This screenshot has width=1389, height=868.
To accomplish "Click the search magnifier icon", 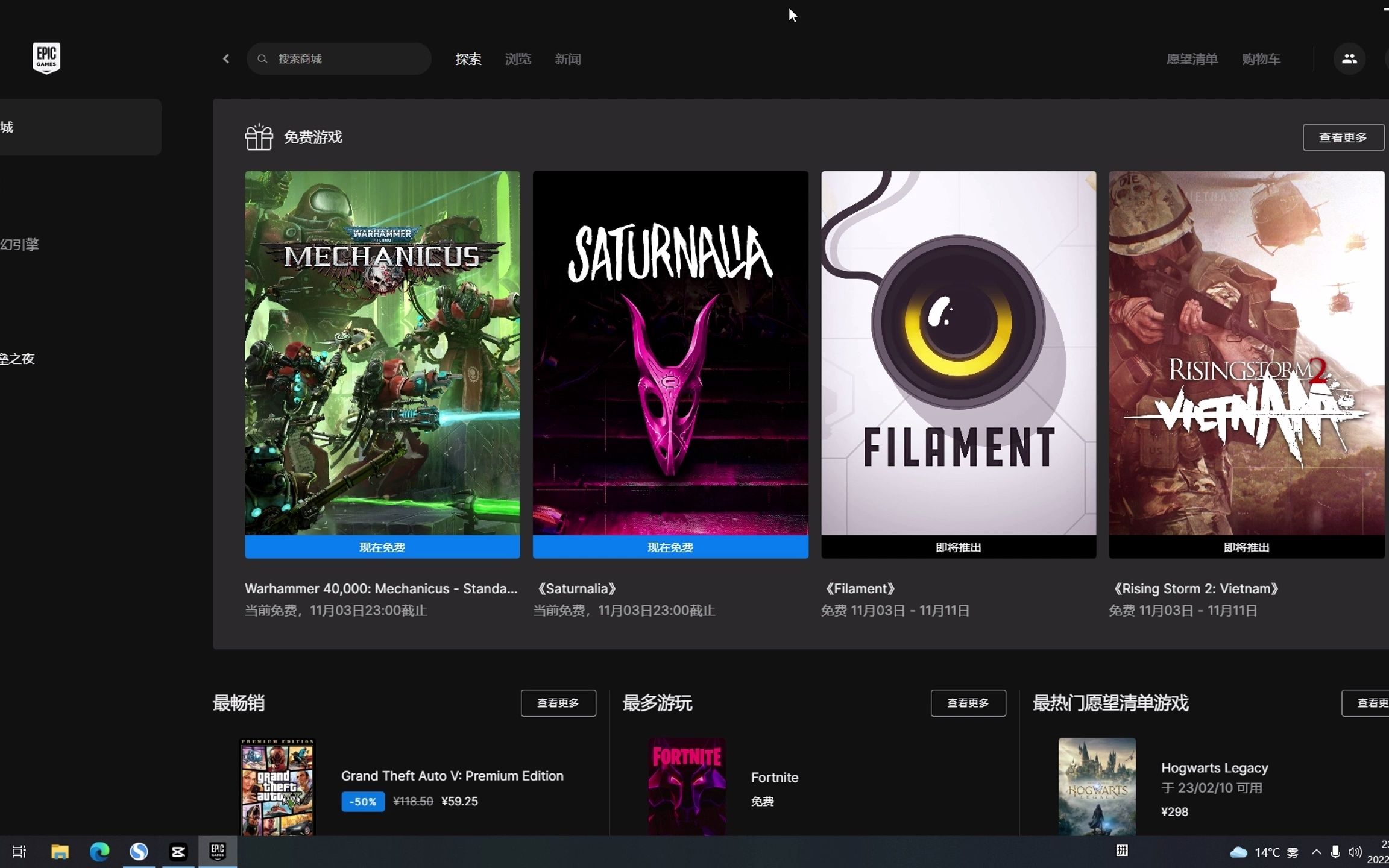I will tap(262, 58).
